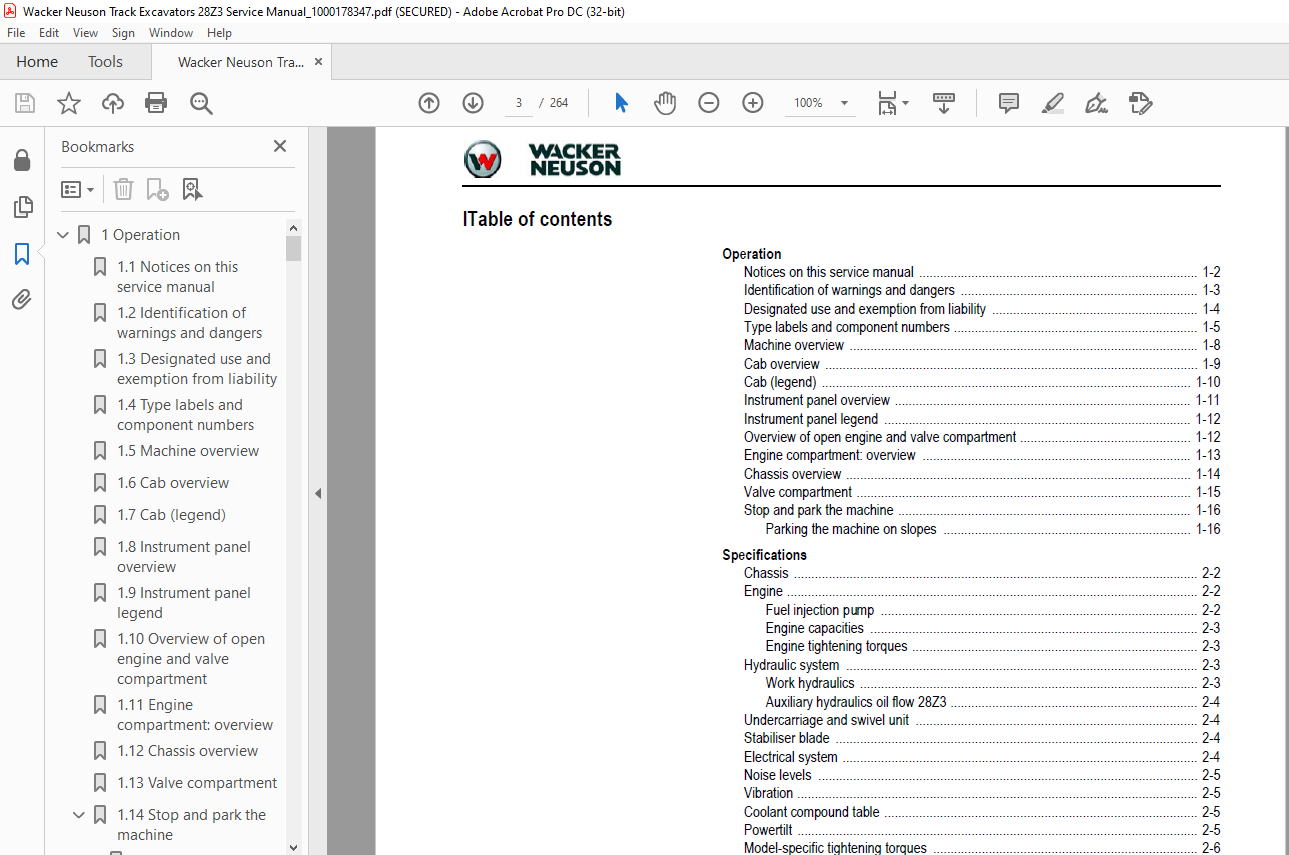
Task: Open bookmark 1.1 Notices on this service manual
Action: 178,277
